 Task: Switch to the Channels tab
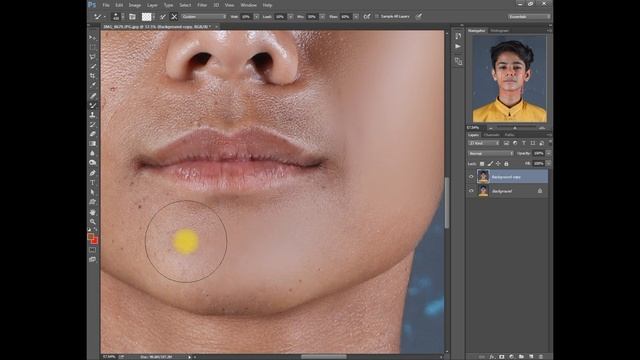pos(491,135)
